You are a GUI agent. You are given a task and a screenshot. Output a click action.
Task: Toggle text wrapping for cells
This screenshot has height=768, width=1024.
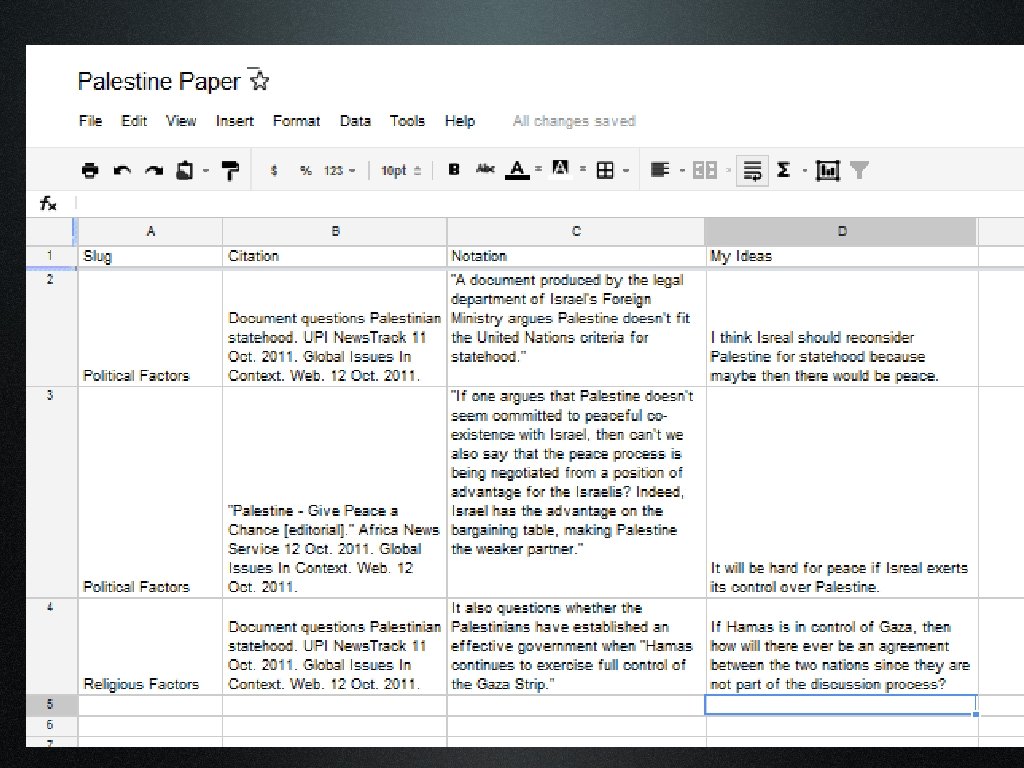click(753, 171)
